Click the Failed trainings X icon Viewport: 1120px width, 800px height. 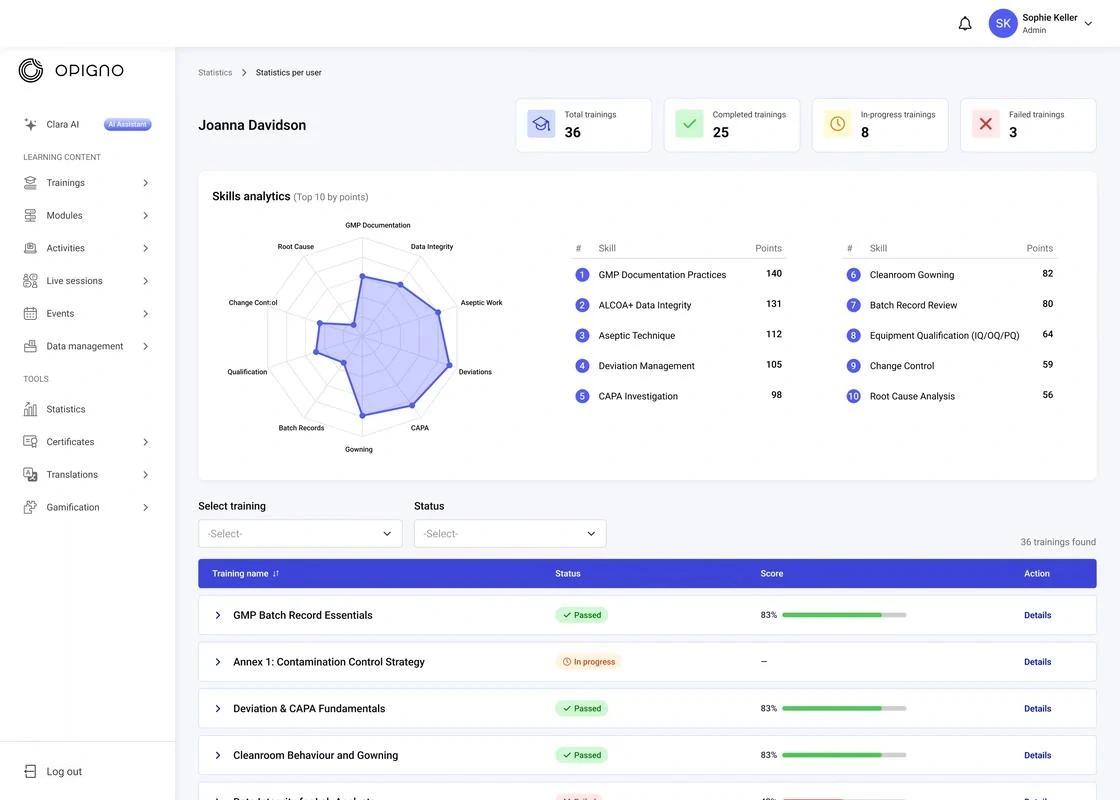click(x=986, y=124)
